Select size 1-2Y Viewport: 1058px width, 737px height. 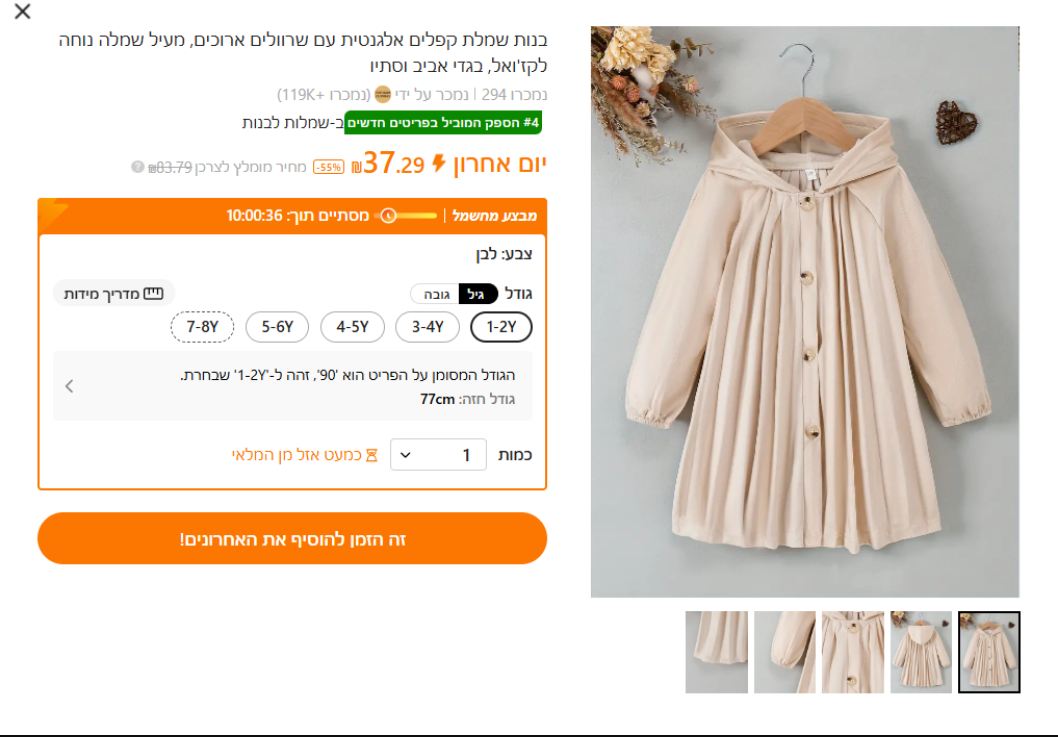click(x=501, y=327)
